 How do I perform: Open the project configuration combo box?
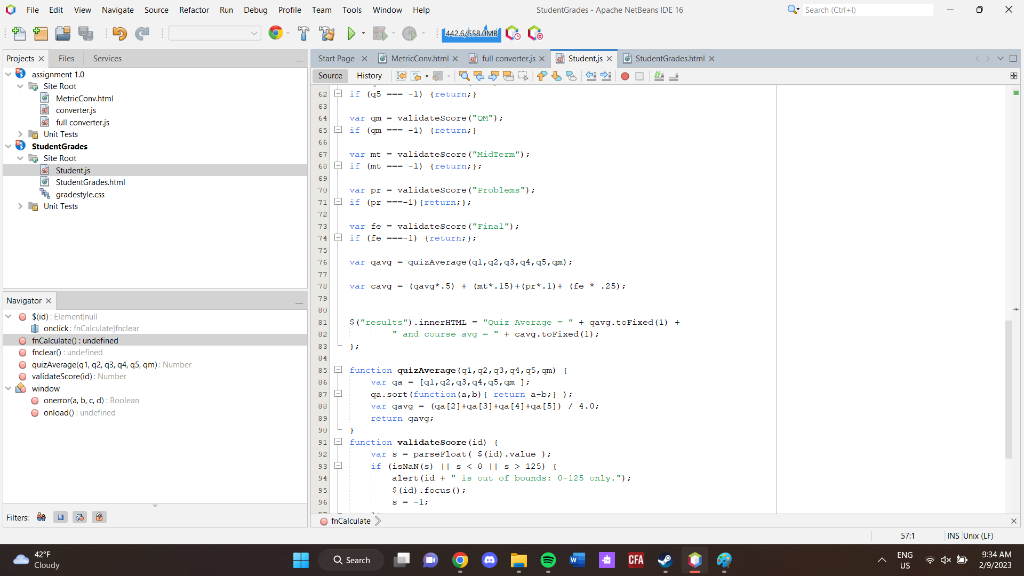(x=215, y=33)
